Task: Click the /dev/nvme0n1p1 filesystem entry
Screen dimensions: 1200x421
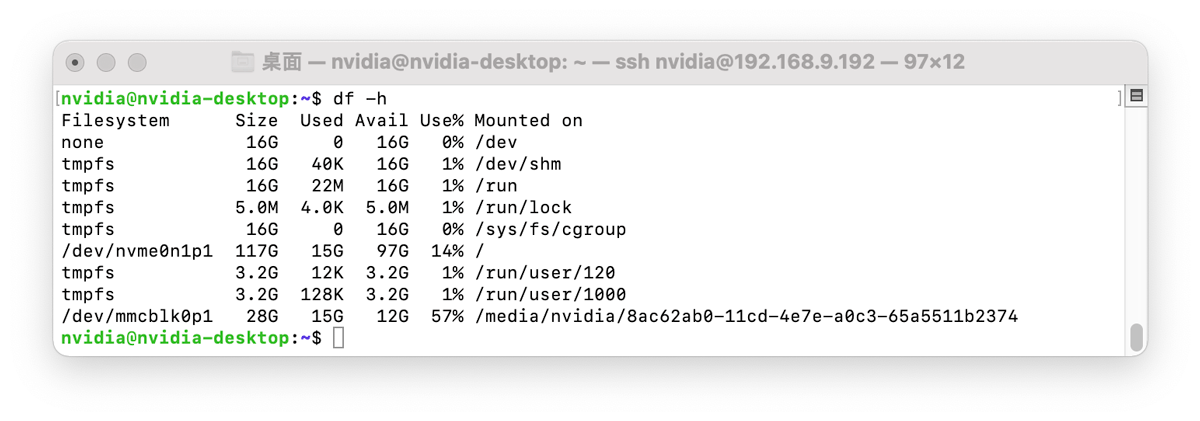Action: pos(137,251)
